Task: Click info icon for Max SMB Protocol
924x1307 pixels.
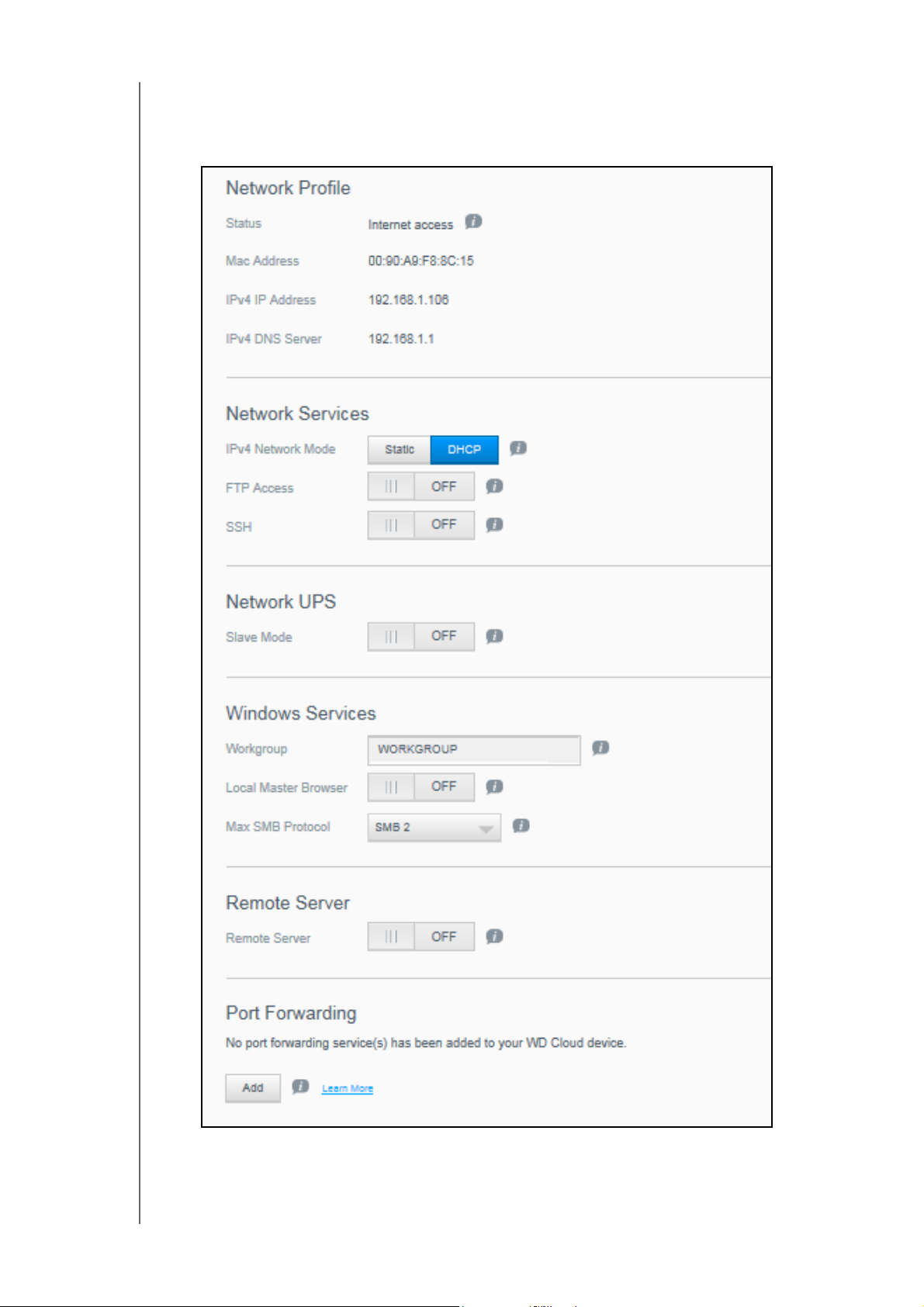Action: (521, 825)
